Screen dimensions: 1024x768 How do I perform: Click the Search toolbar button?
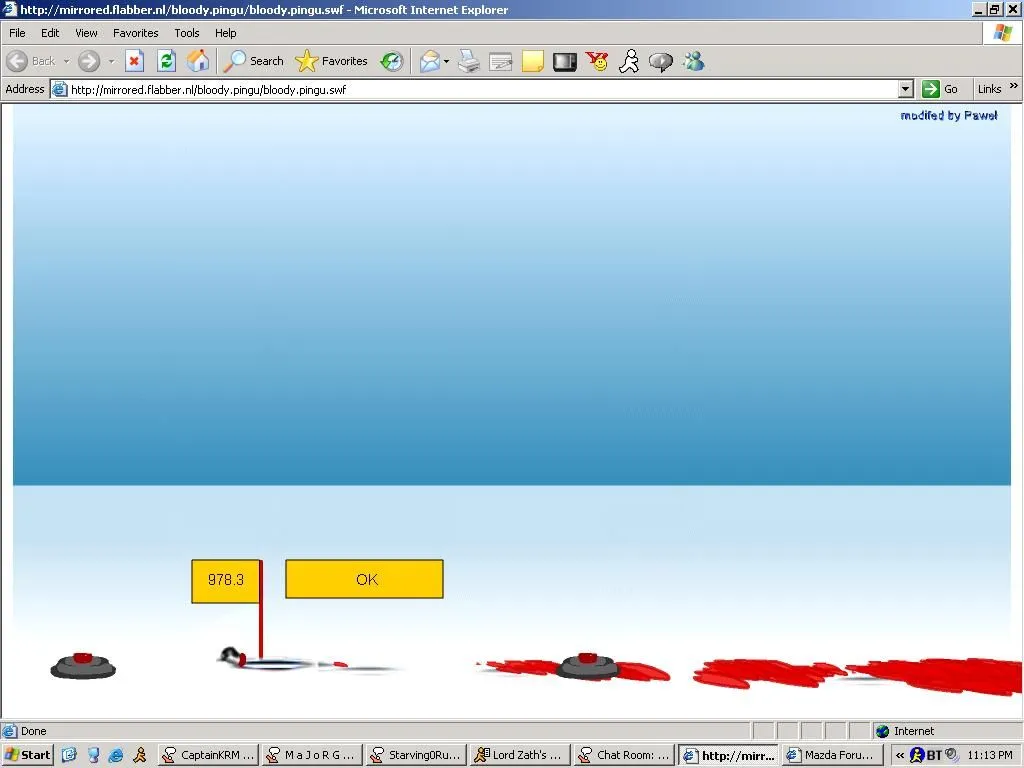tap(254, 61)
